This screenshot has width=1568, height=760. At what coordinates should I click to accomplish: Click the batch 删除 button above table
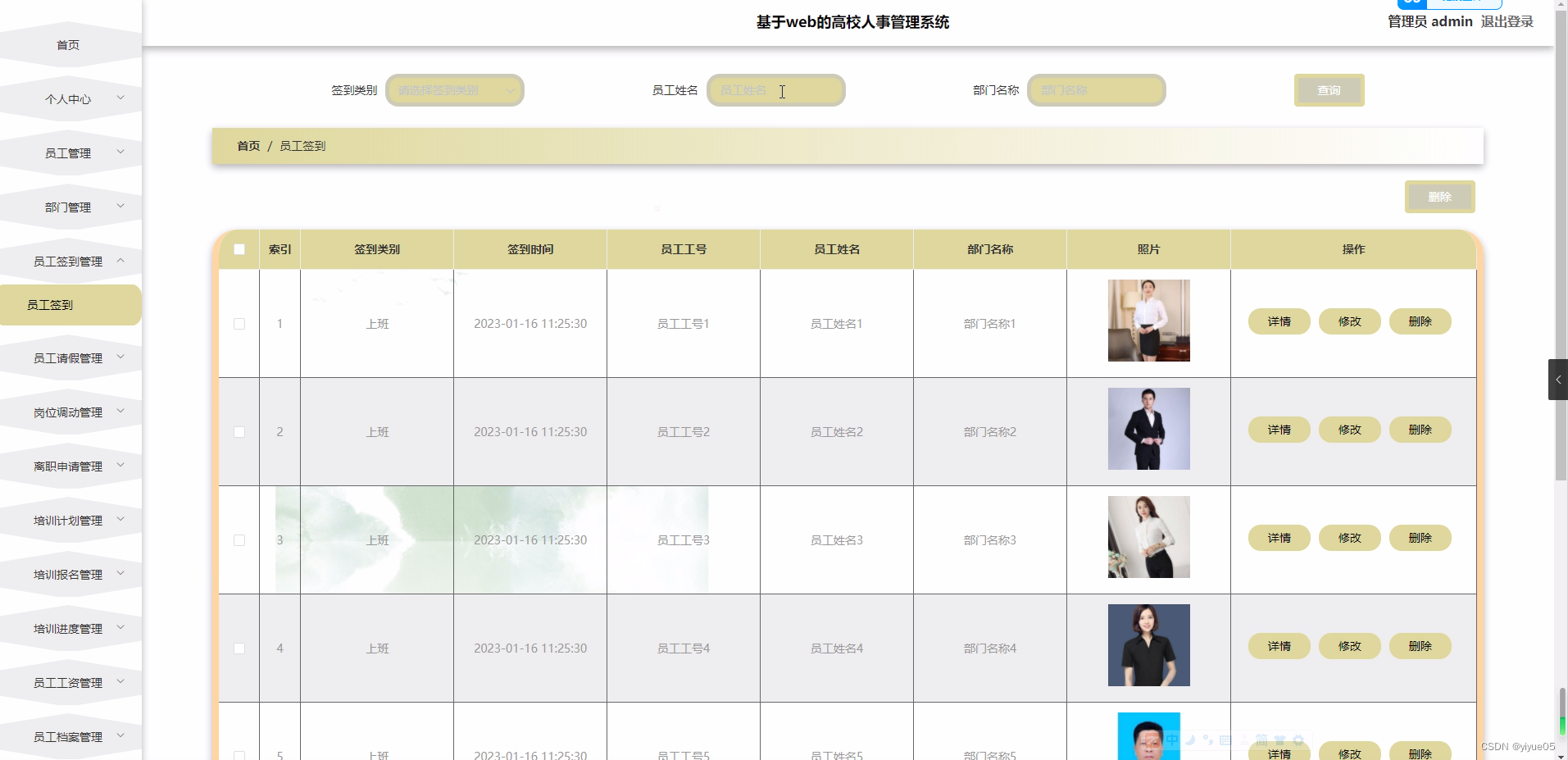(1439, 197)
